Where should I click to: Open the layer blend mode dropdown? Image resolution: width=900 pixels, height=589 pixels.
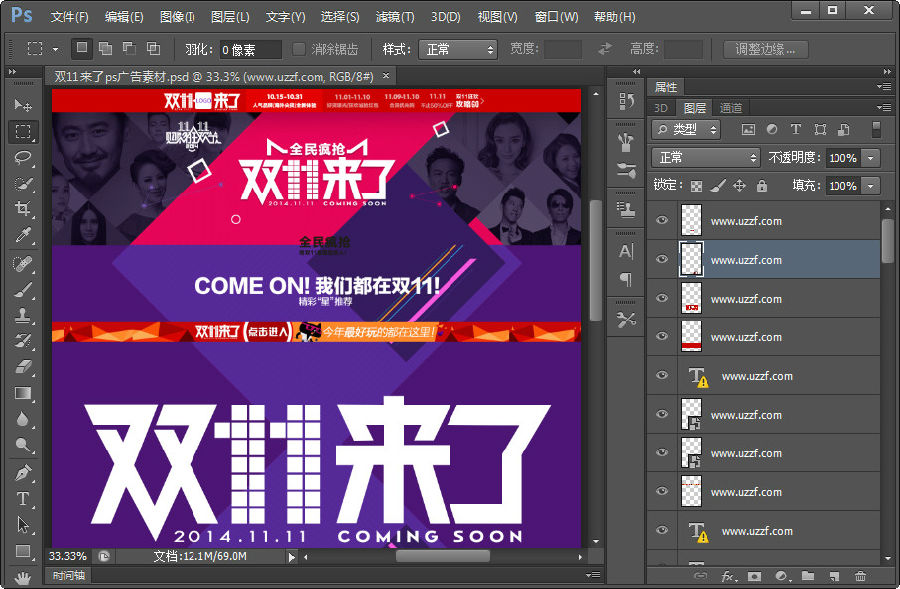click(x=706, y=157)
